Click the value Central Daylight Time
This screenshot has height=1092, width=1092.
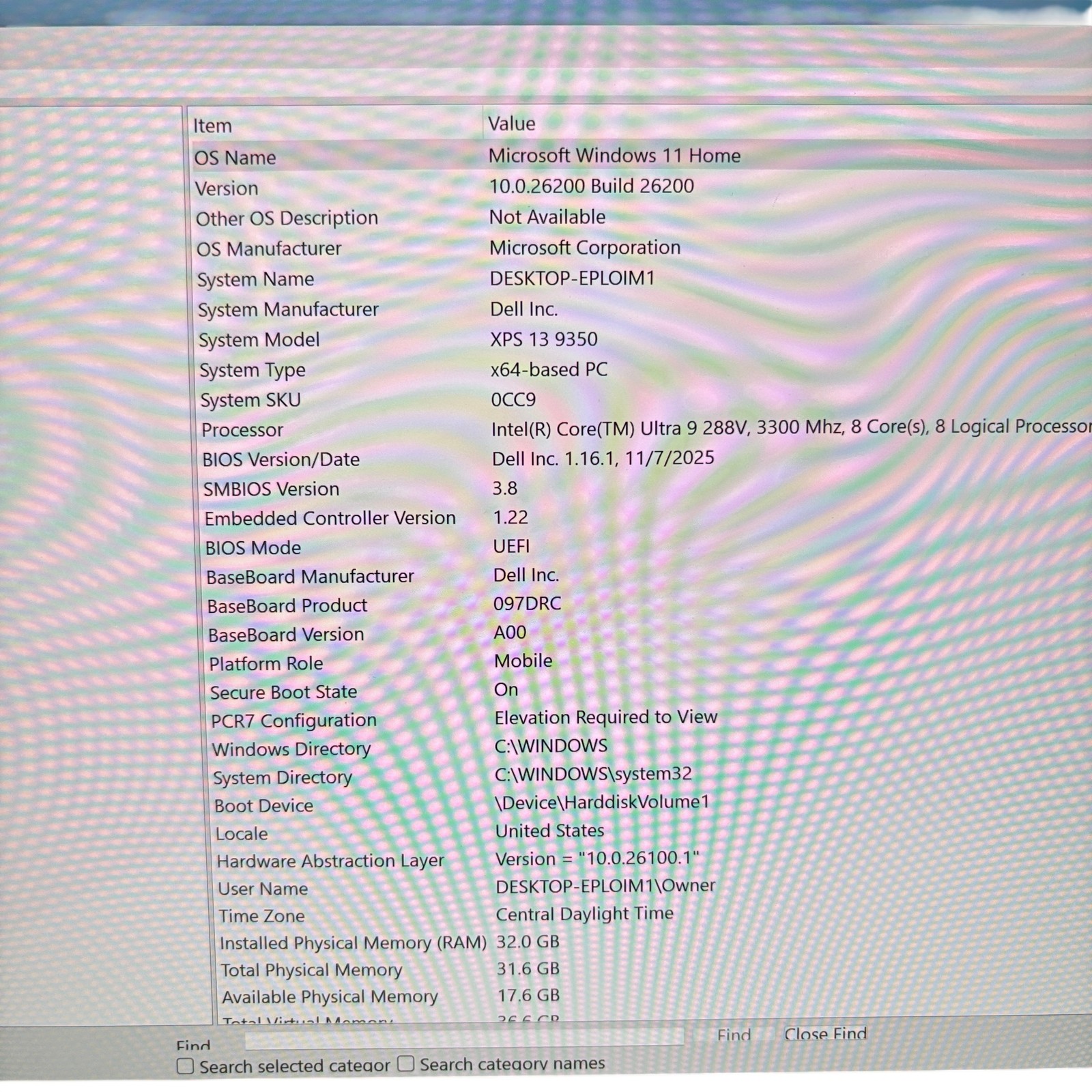[585, 914]
